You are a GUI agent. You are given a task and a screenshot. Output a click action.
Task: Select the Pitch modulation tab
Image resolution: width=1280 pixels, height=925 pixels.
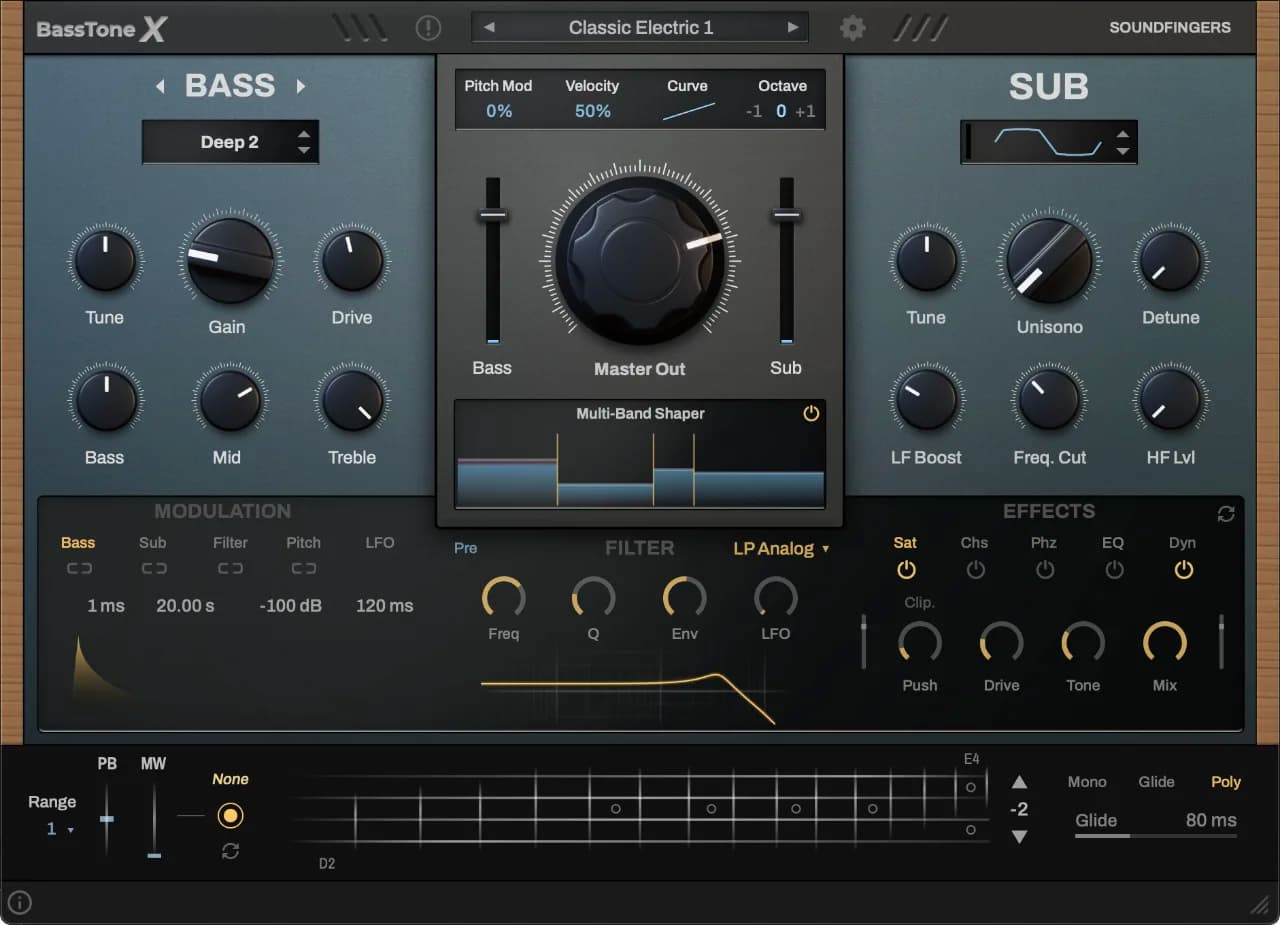304,543
